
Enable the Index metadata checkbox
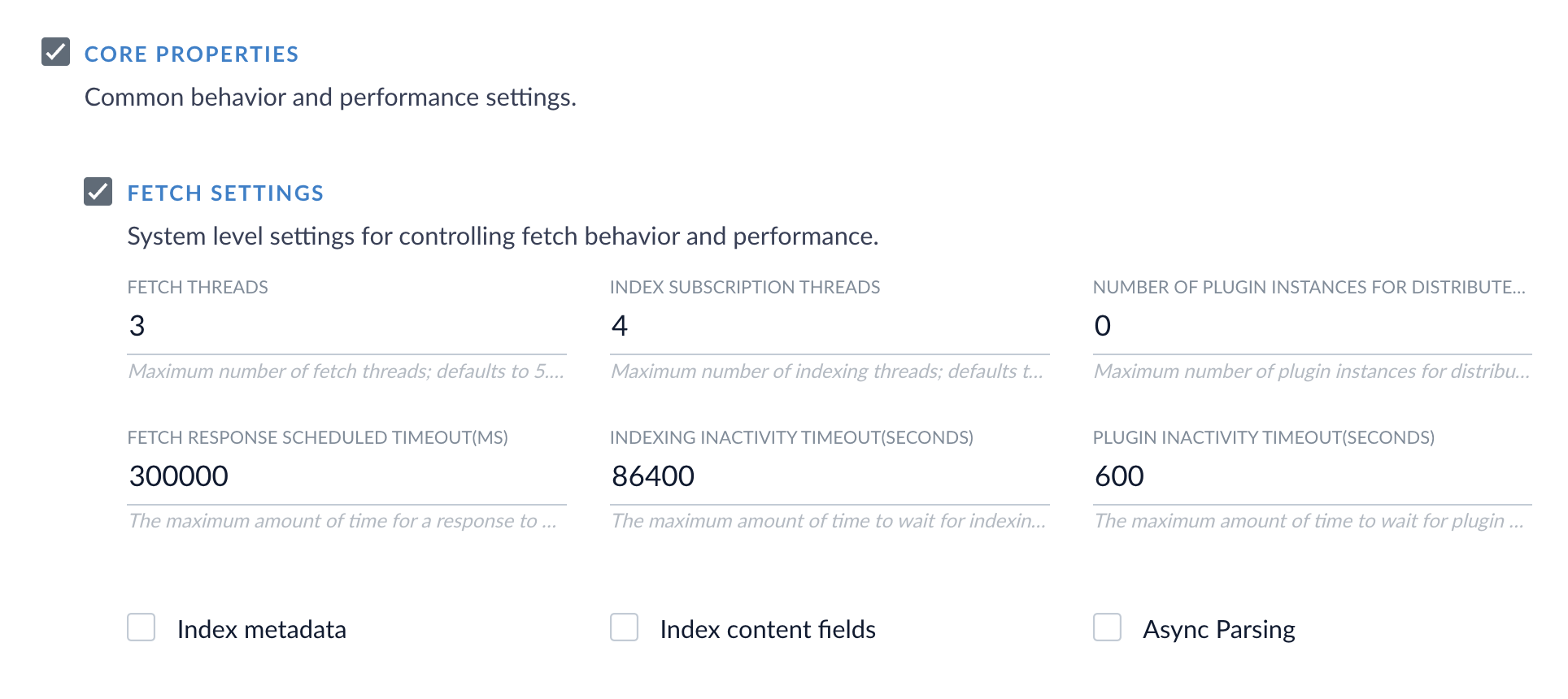click(x=141, y=627)
